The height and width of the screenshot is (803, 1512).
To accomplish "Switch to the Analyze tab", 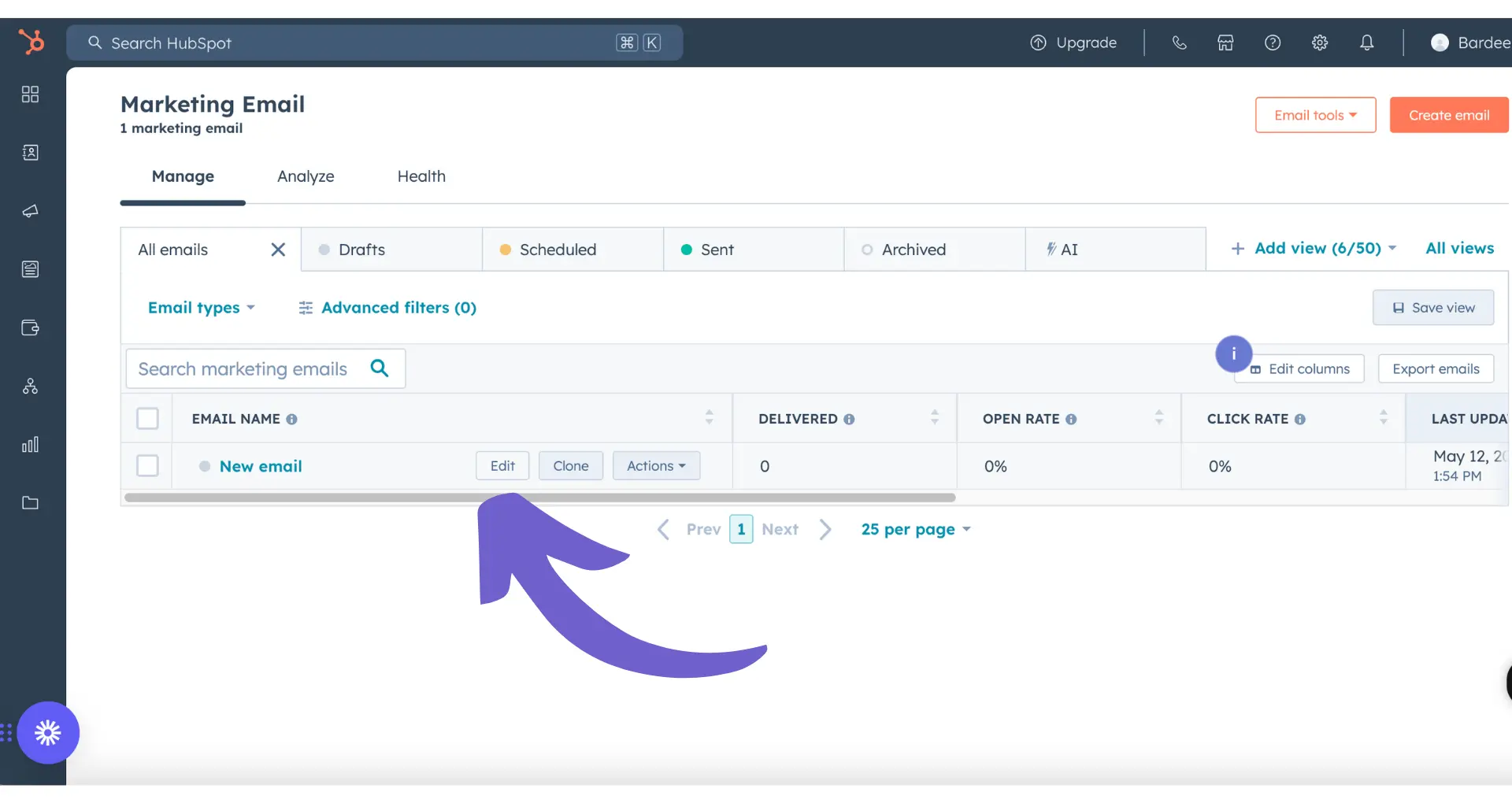I will tap(306, 176).
